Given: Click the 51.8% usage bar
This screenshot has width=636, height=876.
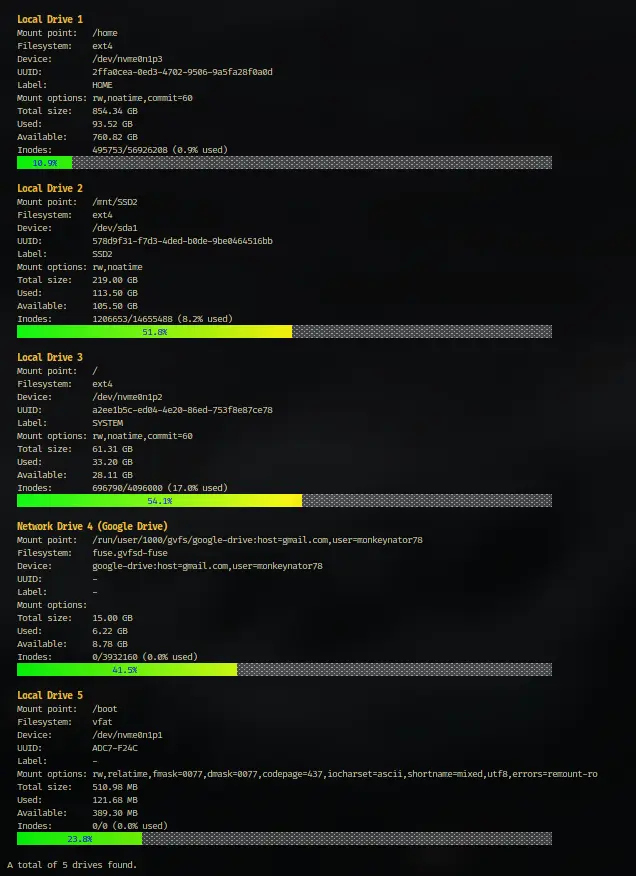Looking at the screenshot, I should point(284,331).
